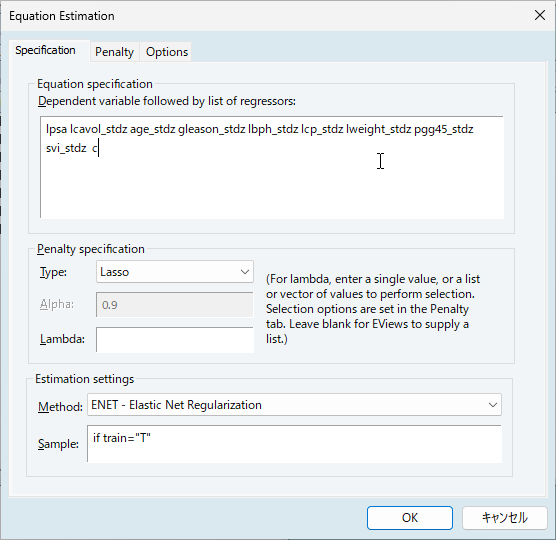Confirm estimation with the OK button
The width and height of the screenshot is (556, 540).
click(410, 518)
